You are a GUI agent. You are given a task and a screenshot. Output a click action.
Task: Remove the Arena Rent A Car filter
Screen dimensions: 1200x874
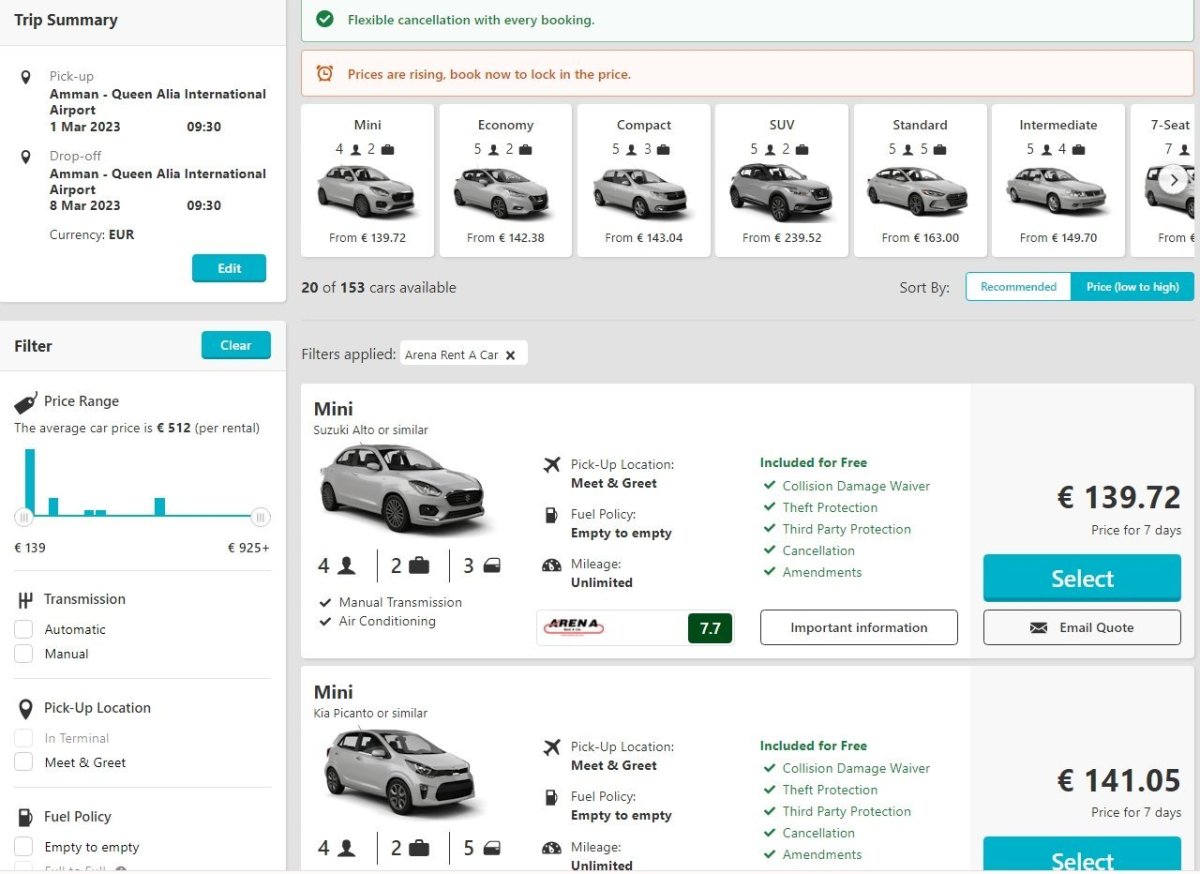tap(510, 355)
